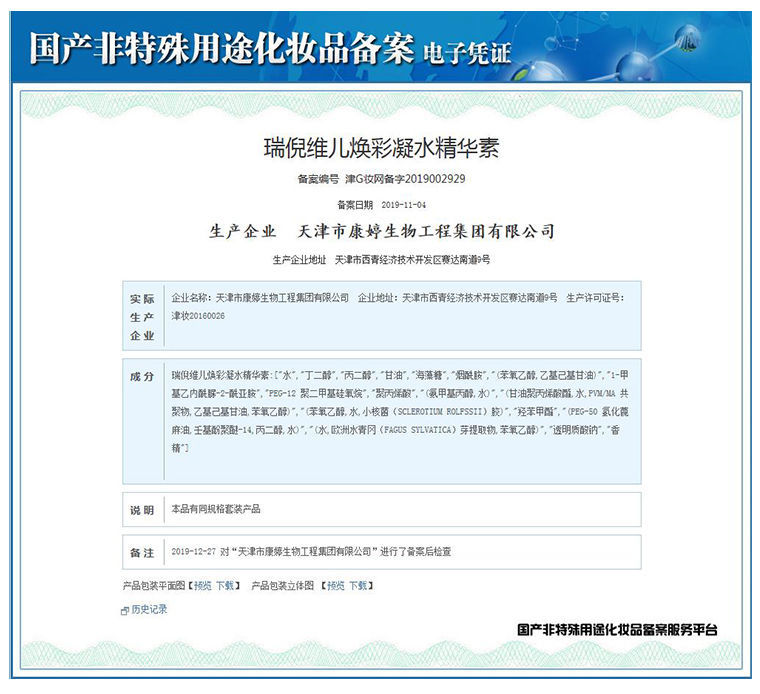Preview the 产品包装立体图 image
Image resolution: width=760 pixels, height=694 pixels.
(x=336, y=585)
